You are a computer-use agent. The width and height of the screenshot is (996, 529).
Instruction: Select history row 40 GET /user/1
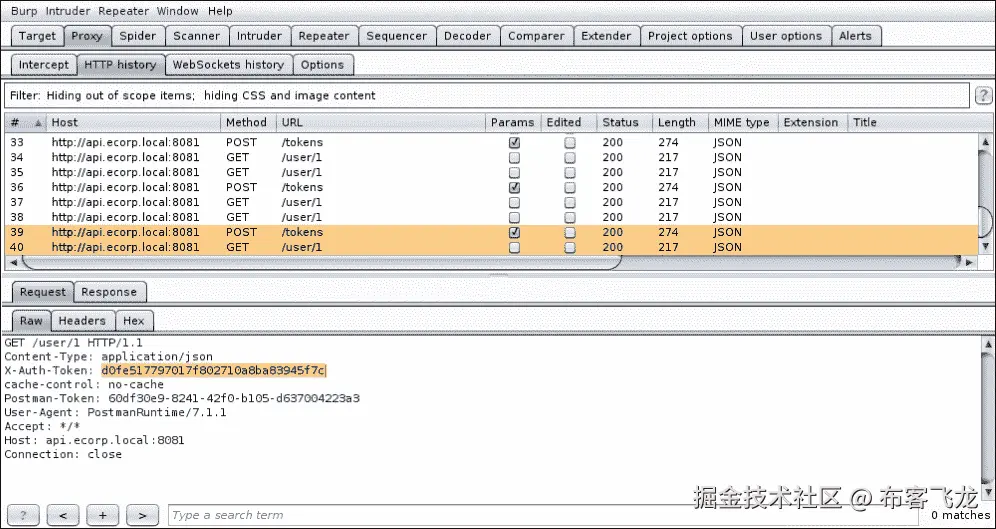click(x=492, y=247)
